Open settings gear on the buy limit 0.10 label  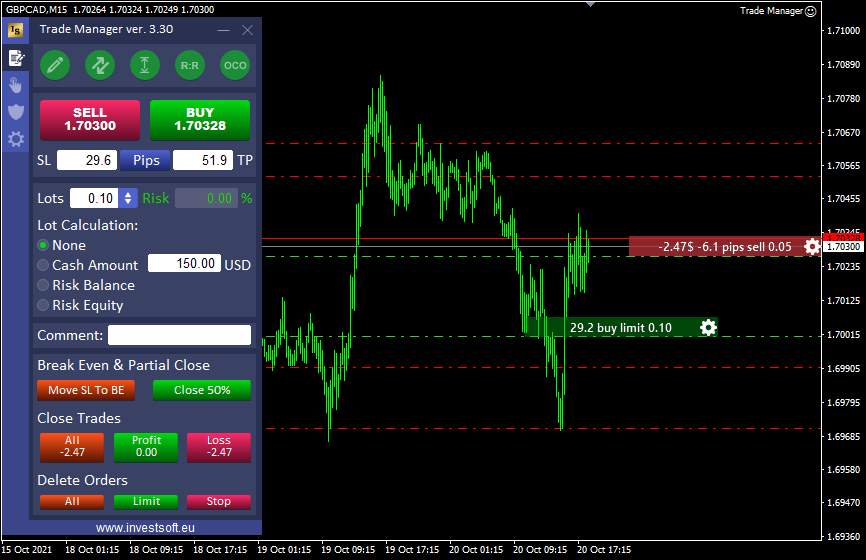[708, 327]
